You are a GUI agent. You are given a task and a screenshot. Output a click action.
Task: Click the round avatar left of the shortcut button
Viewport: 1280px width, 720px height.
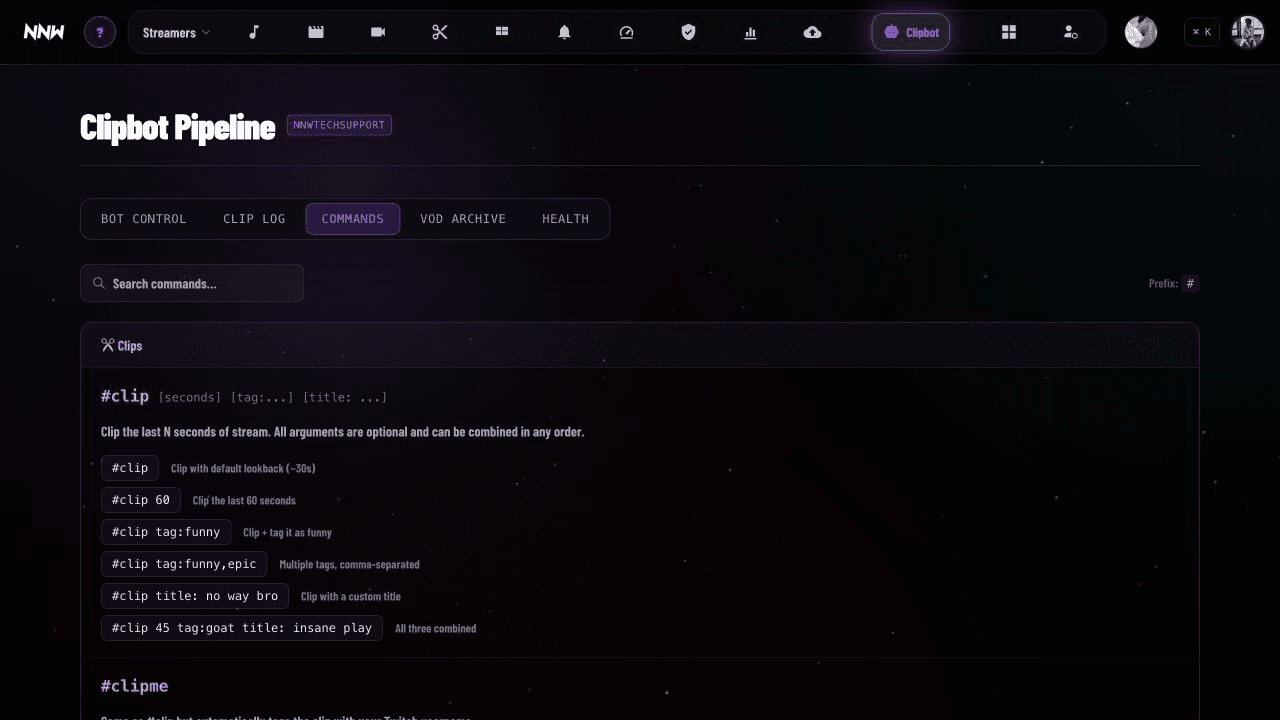[x=1141, y=32]
